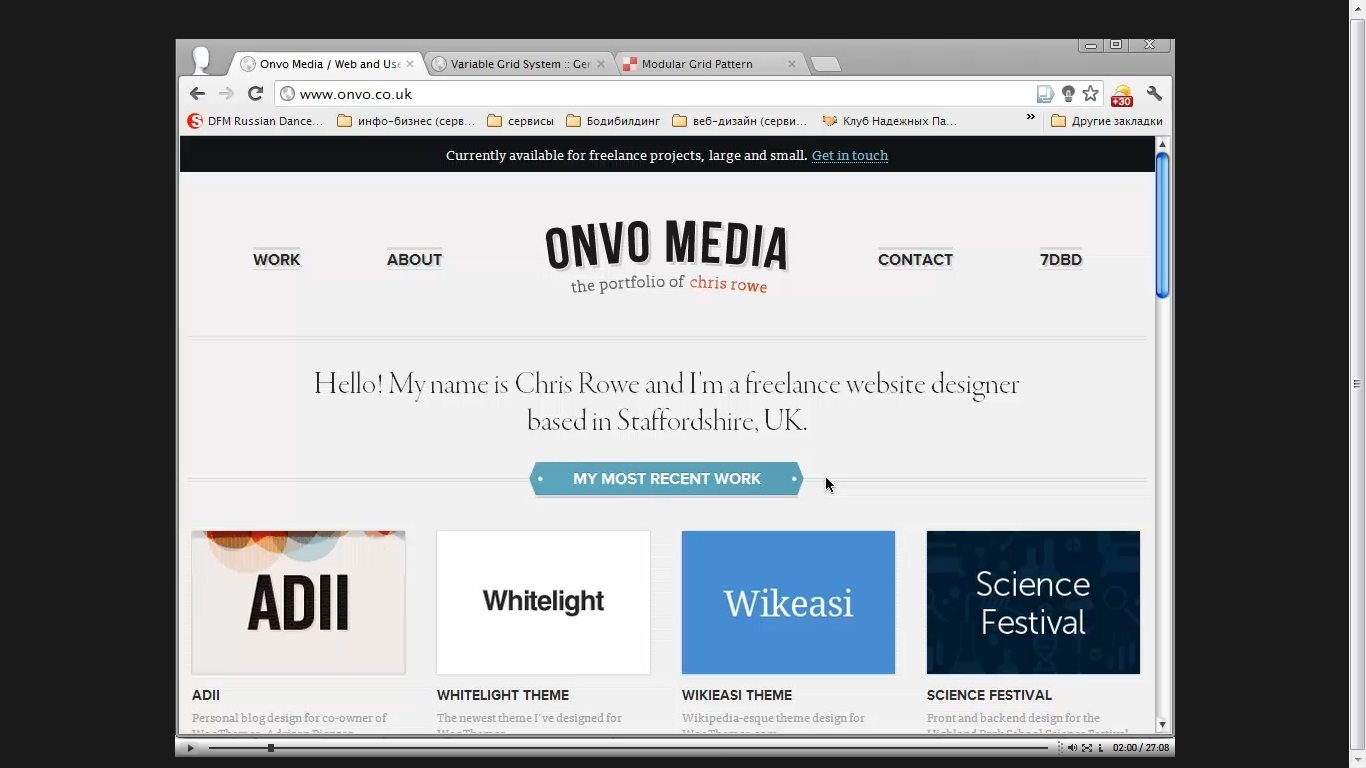Open the инфо-бизнес bookmarks folder
This screenshot has width=1366, height=768.
pyautogui.click(x=406, y=121)
